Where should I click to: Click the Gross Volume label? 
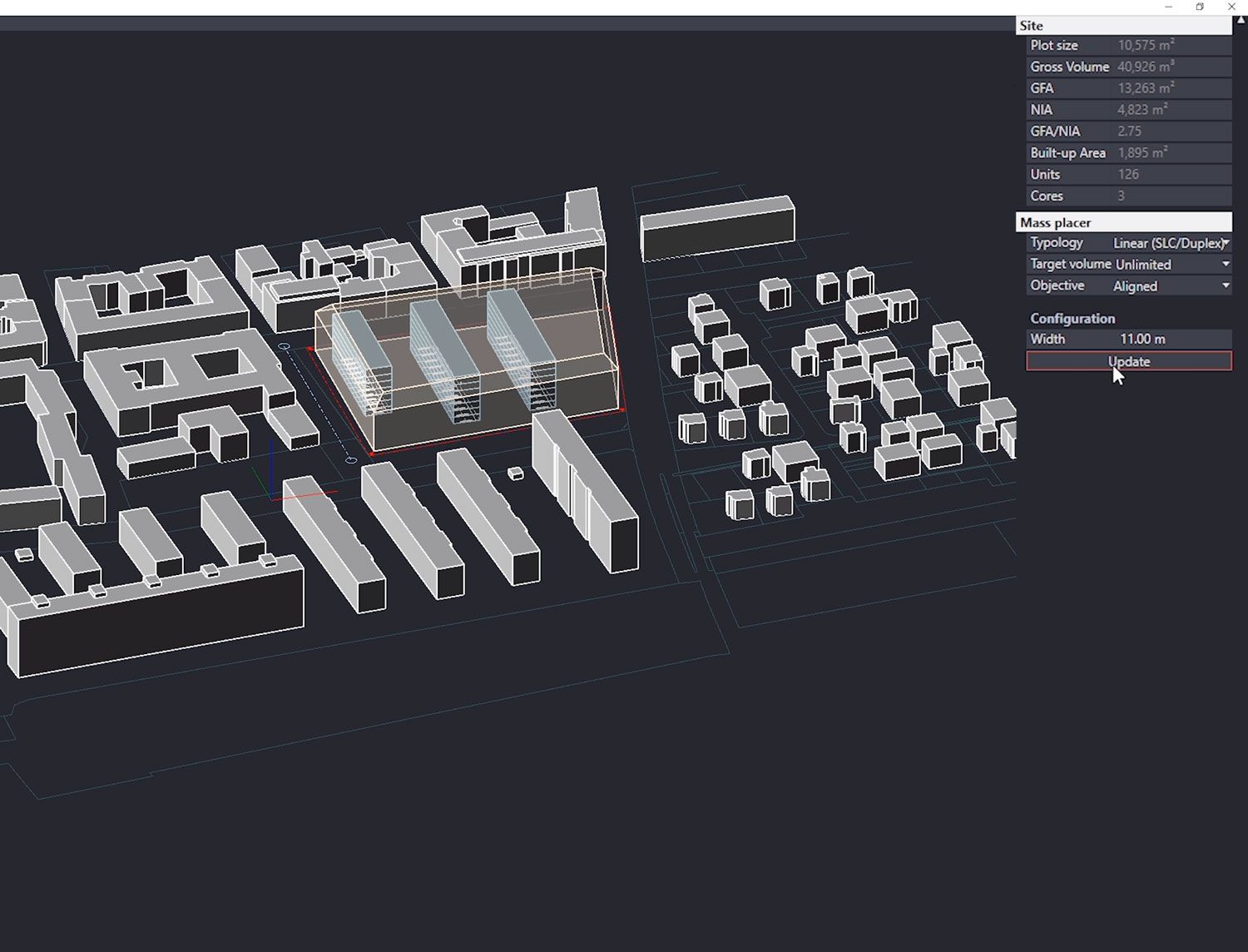coord(1070,67)
